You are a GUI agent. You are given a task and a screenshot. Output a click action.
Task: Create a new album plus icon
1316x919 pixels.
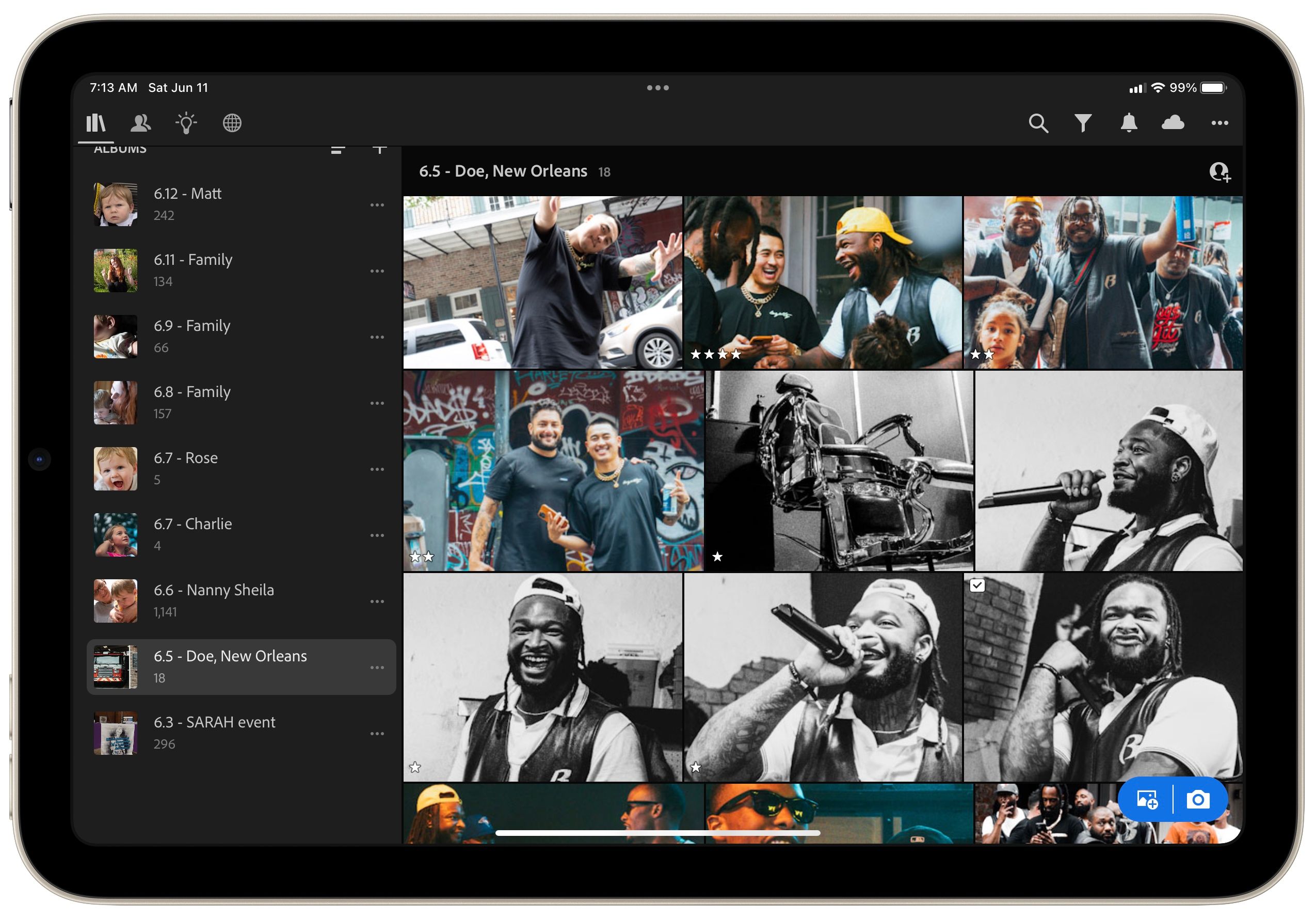click(379, 149)
